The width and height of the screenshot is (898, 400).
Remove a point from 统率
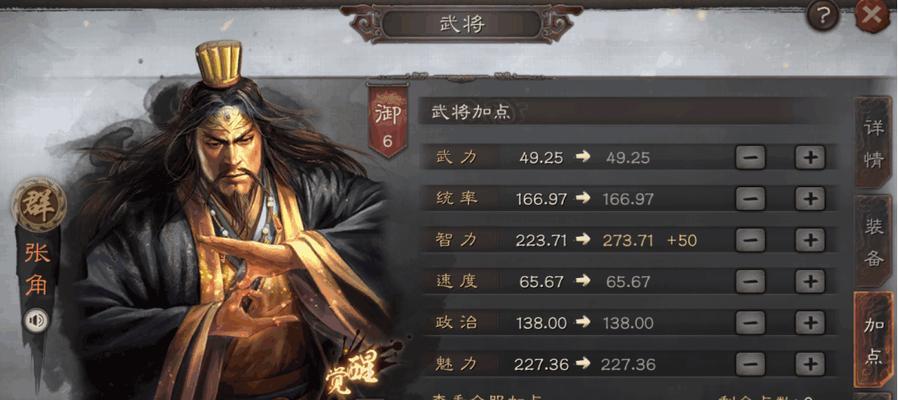(750, 198)
